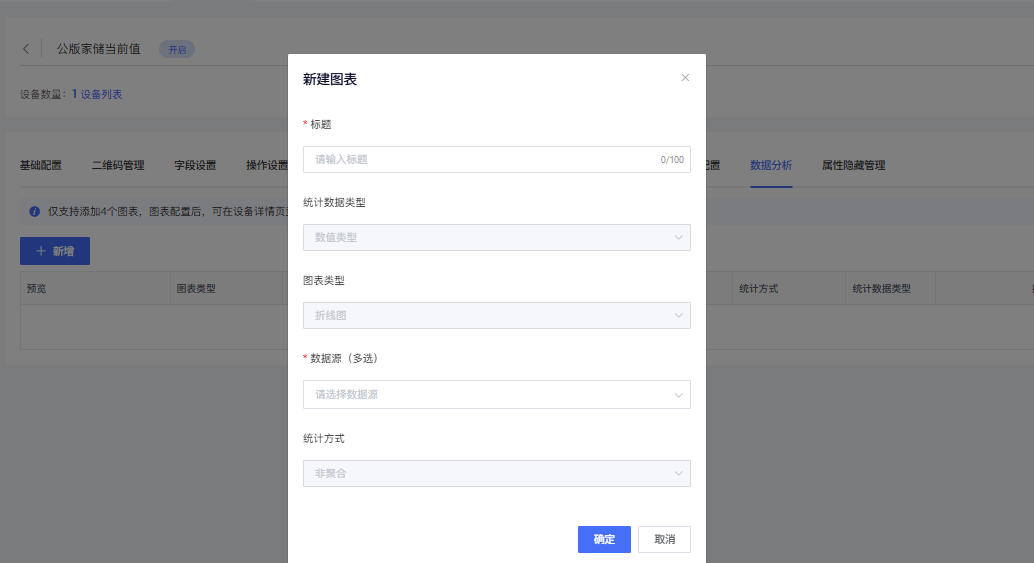Open the 字段设置 tab

[x=195, y=166]
